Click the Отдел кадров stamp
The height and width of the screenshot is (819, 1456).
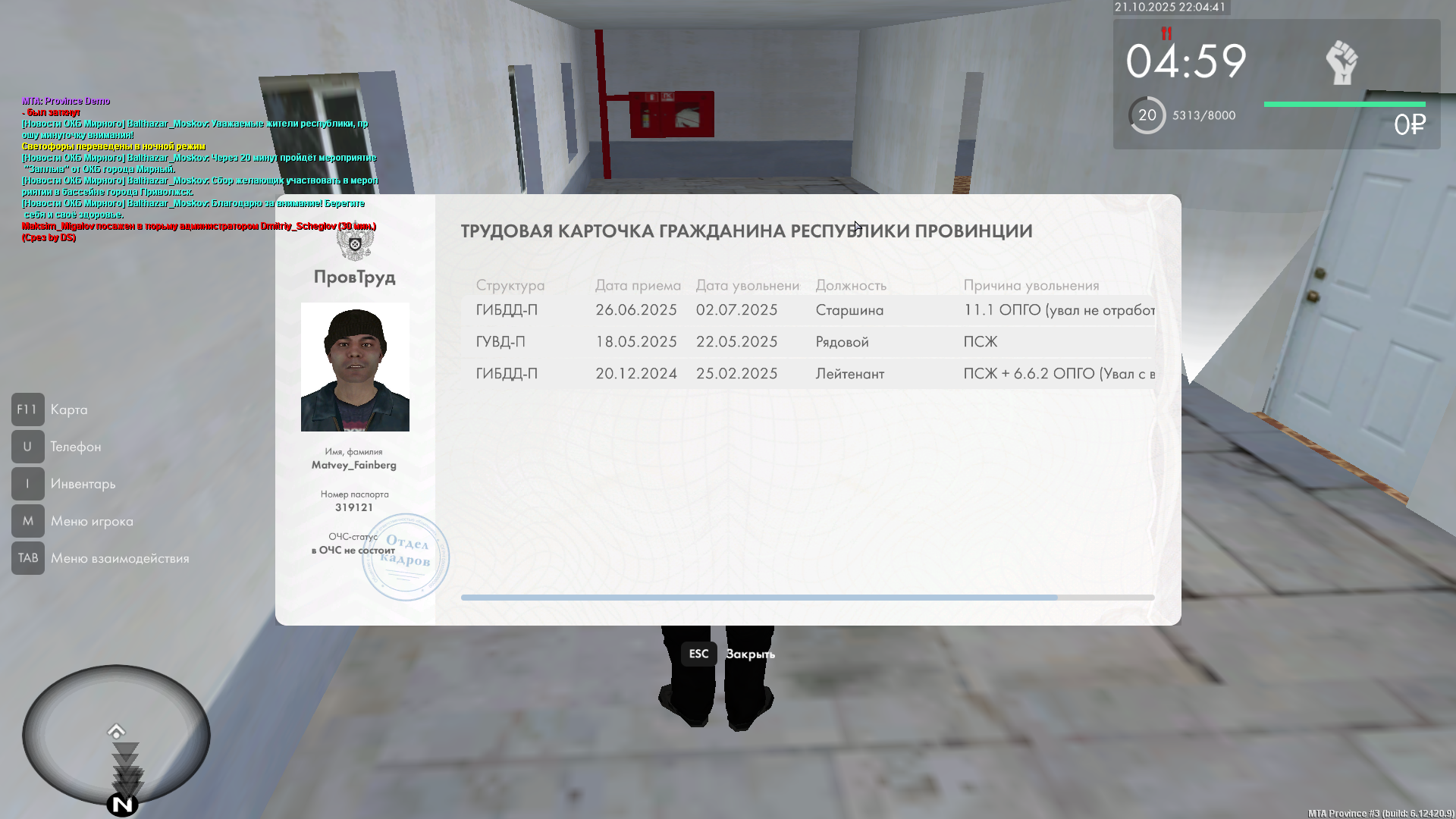tap(406, 557)
